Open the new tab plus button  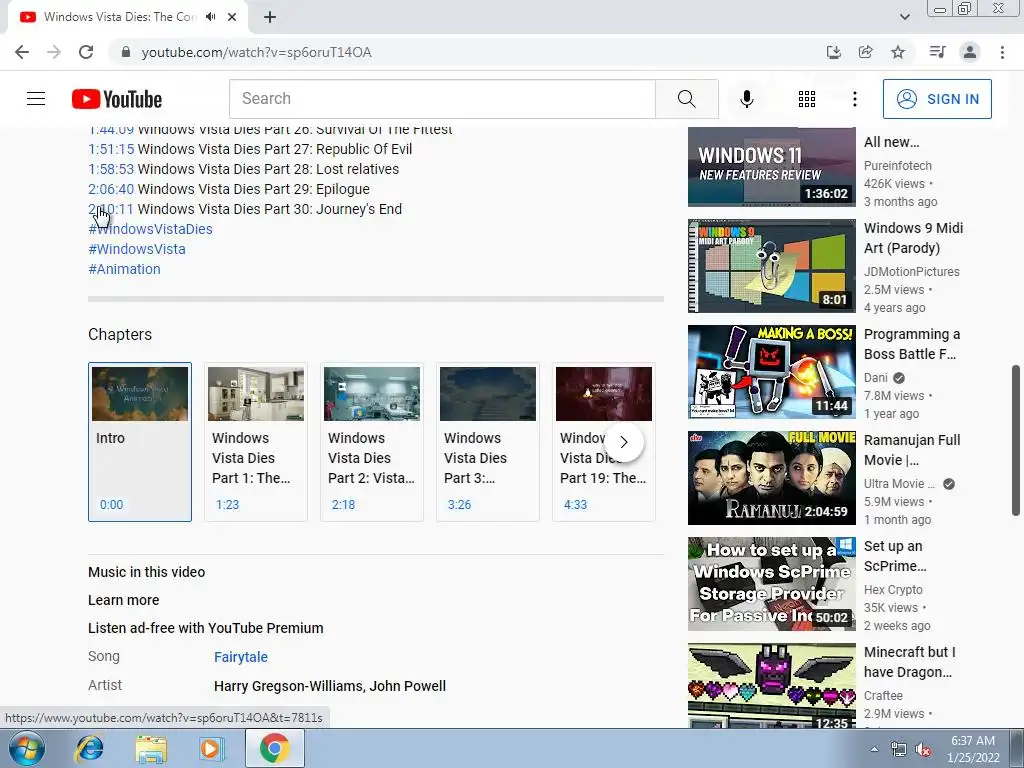coord(270,18)
